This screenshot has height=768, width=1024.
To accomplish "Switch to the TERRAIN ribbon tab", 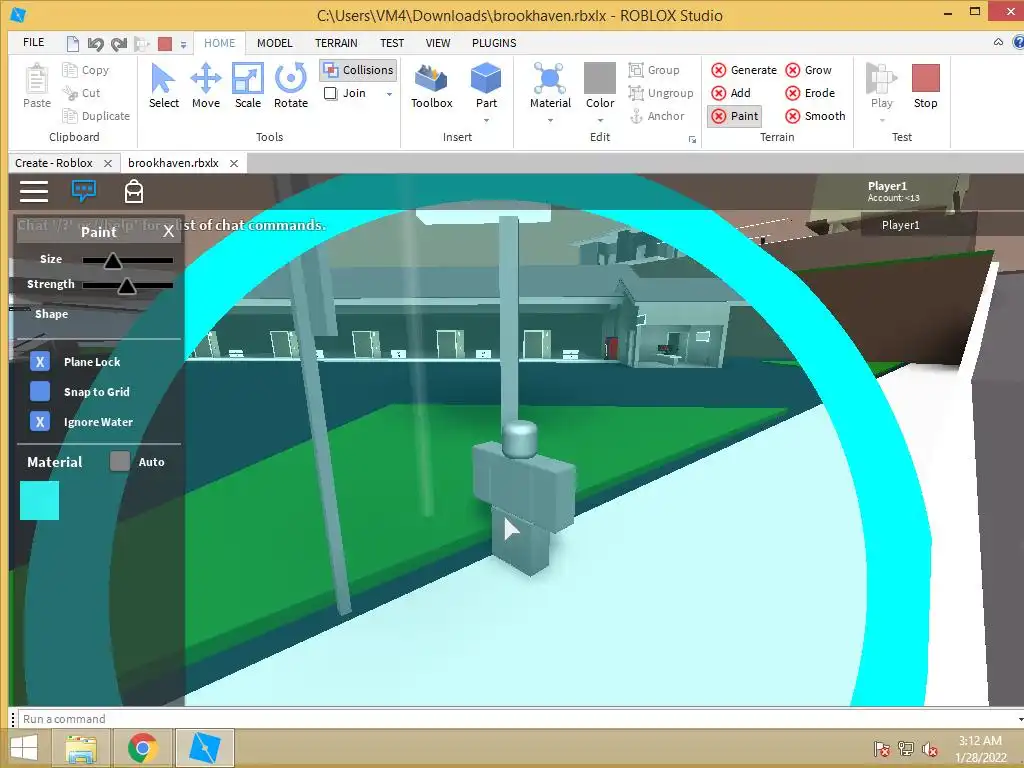I will tap(336, 43).
